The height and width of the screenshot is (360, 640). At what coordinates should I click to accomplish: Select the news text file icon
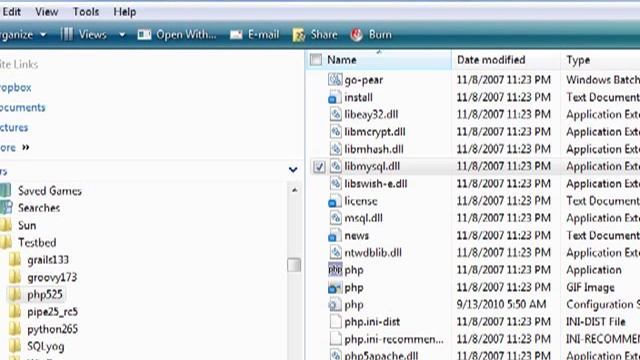[x=335, y=236]
